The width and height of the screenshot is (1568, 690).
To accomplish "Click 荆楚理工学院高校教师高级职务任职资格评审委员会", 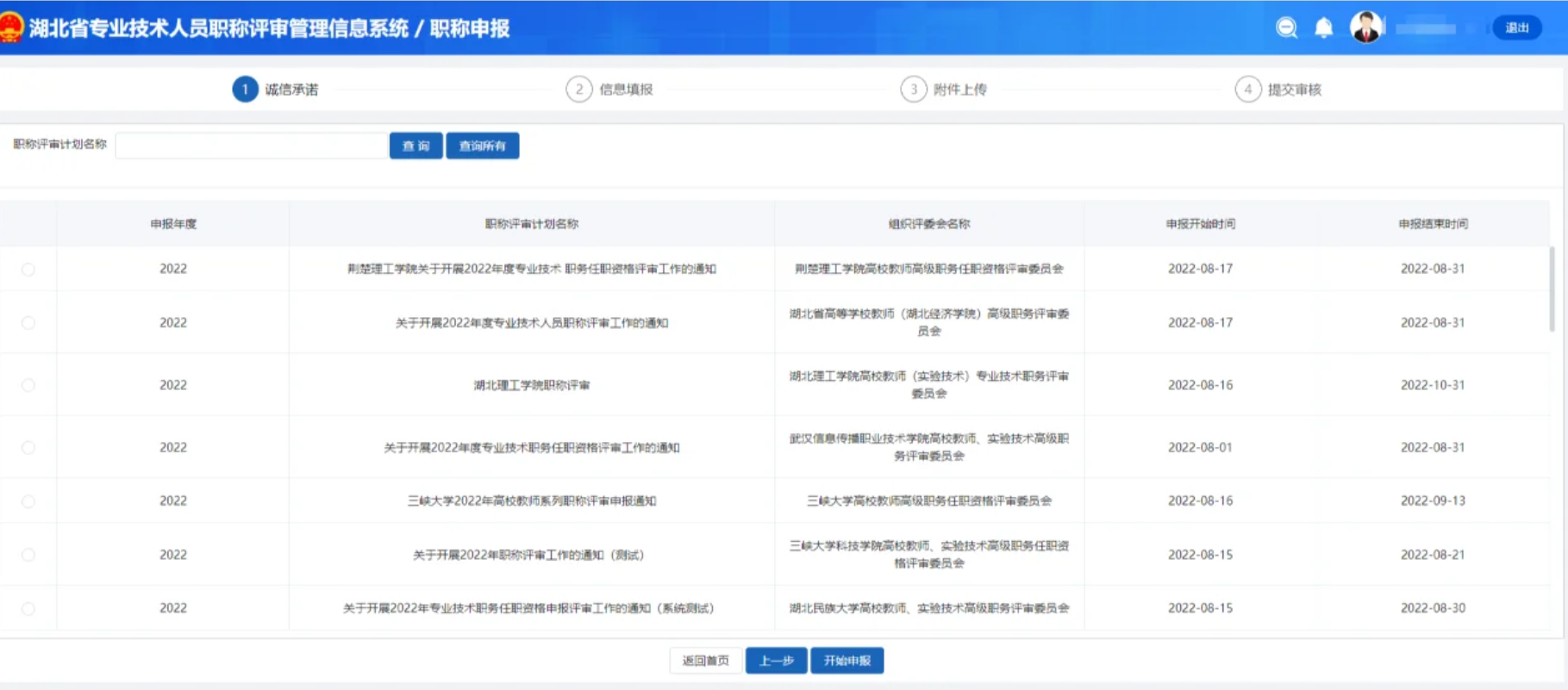I will point(929,269).
